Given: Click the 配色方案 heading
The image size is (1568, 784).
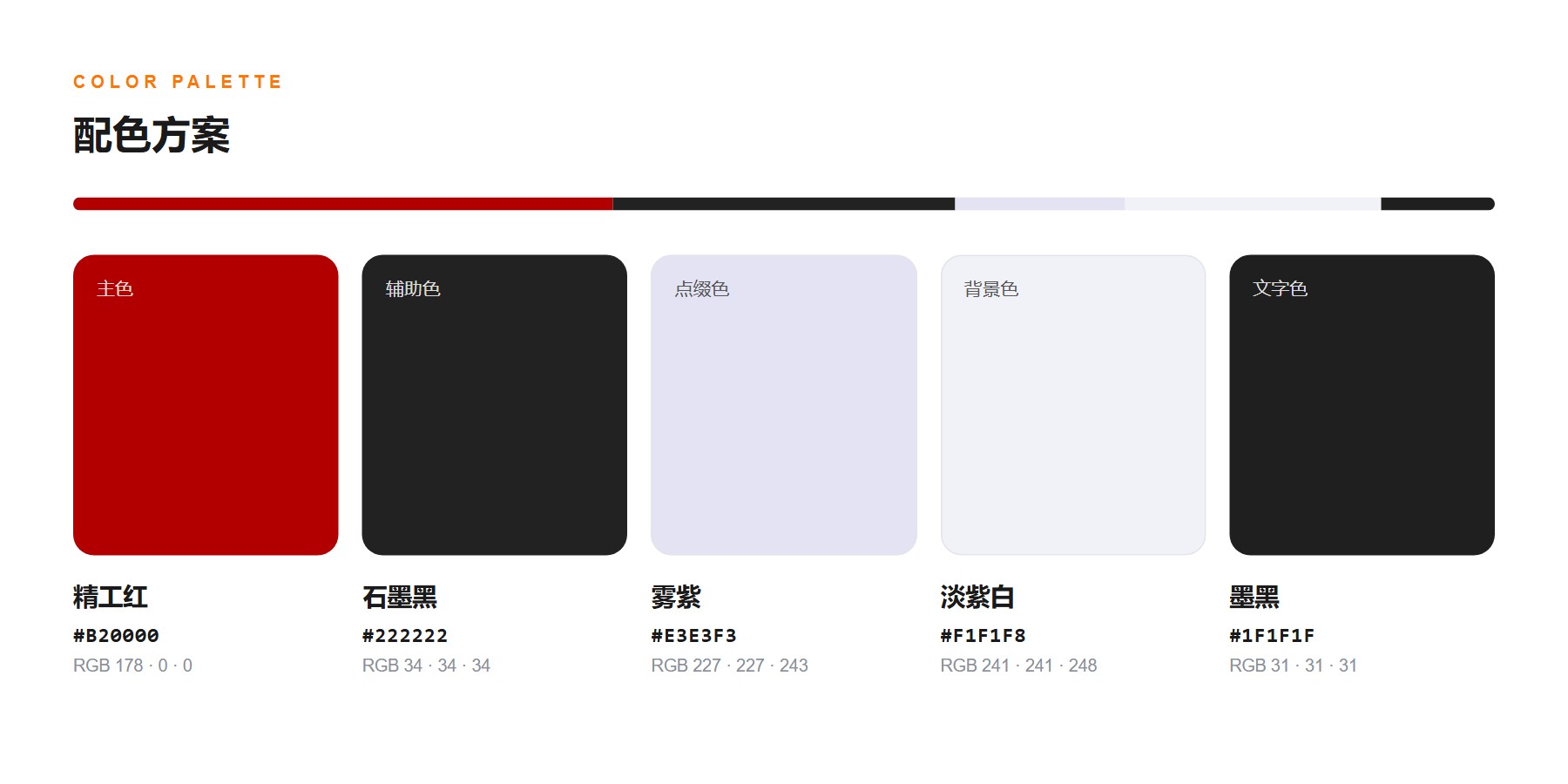Looking at the screenshot, I should coord(152,135).
